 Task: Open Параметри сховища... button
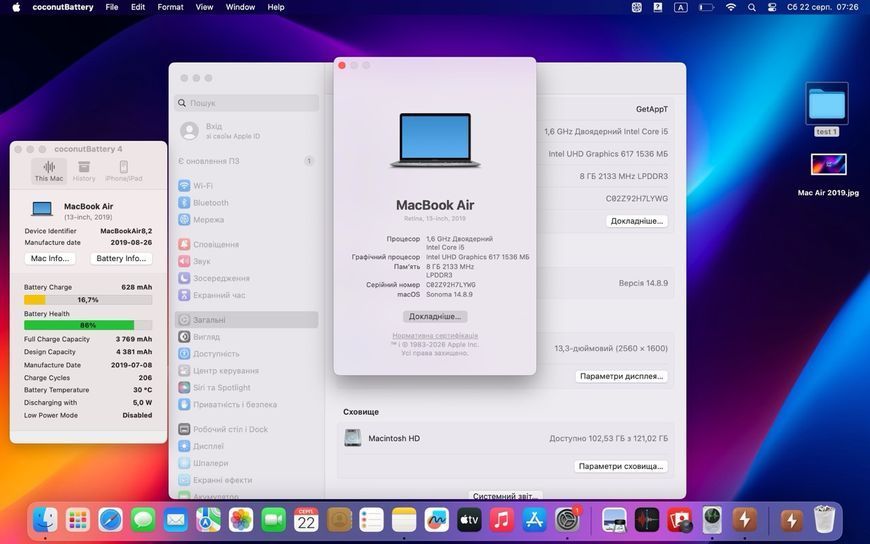coord(621,466)
